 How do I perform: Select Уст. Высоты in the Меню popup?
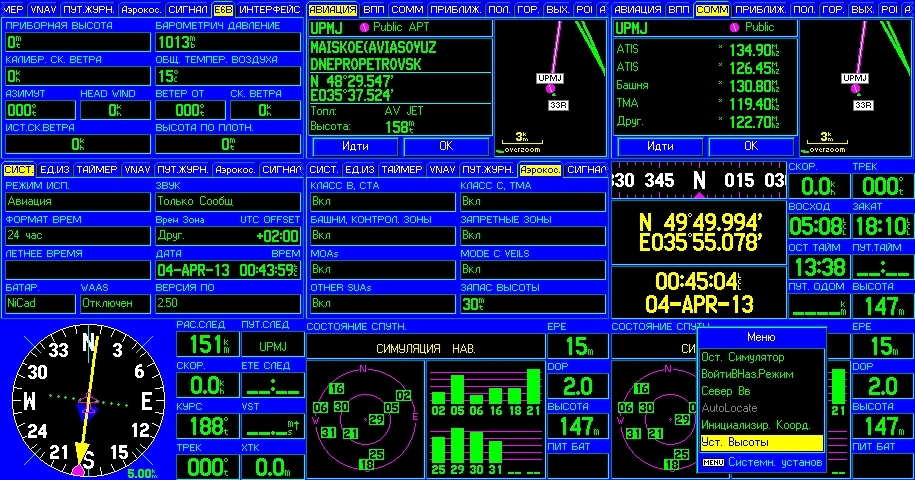pos(760,442)
